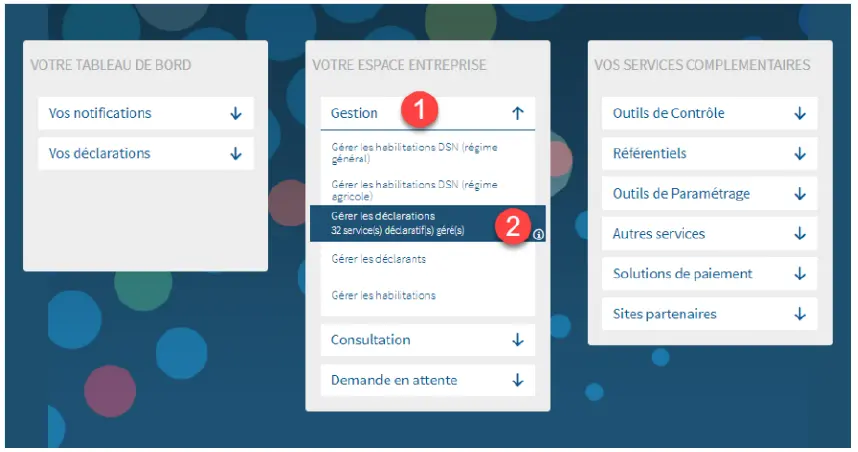Click the red step 2 marker
The height and width of the screenshot is (452, 858).
coord(512,224)
